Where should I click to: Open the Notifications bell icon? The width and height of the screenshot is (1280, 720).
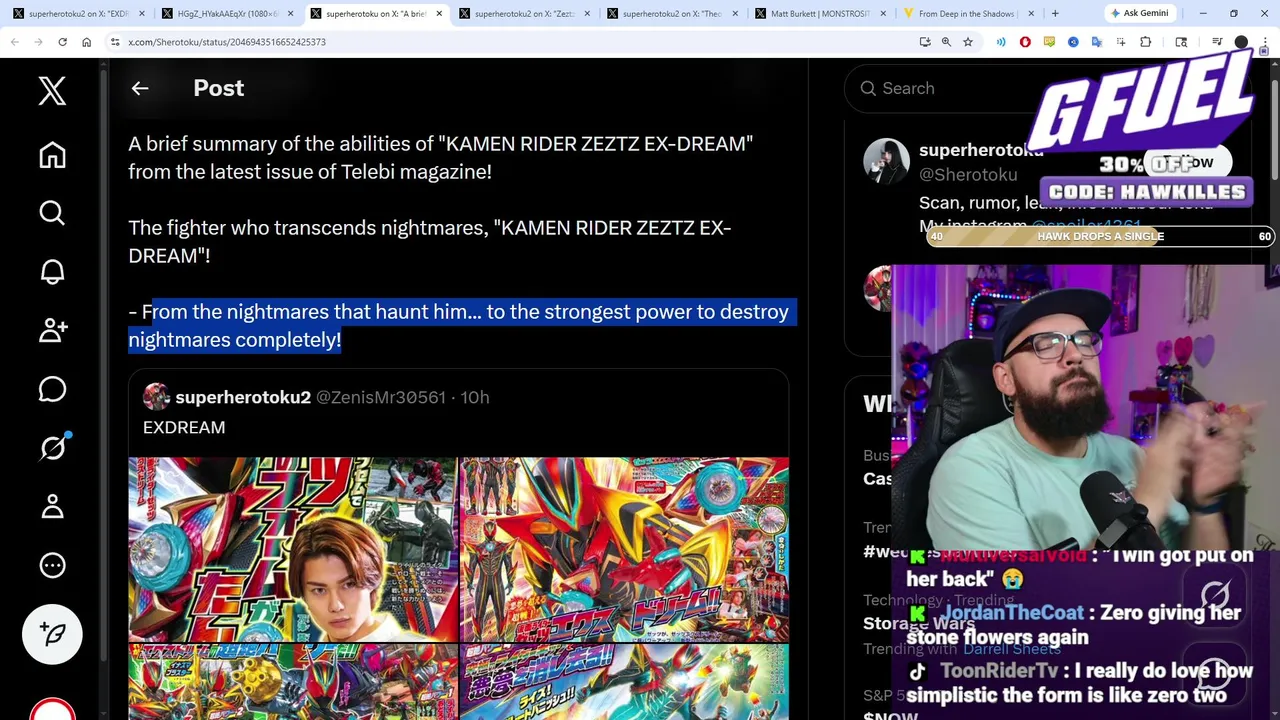tap(52, 272)
